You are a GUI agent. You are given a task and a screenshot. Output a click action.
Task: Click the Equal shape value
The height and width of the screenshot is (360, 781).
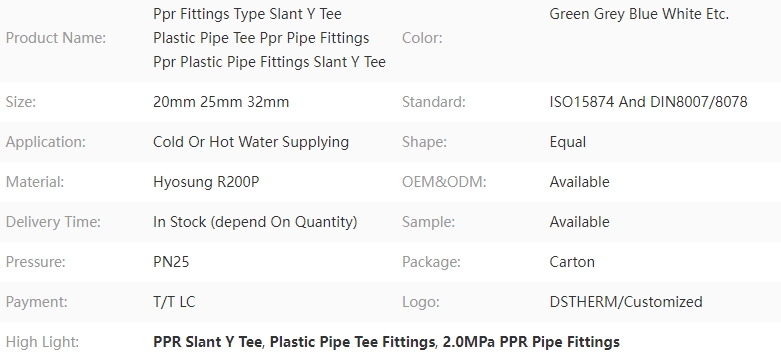pos(568,142)
